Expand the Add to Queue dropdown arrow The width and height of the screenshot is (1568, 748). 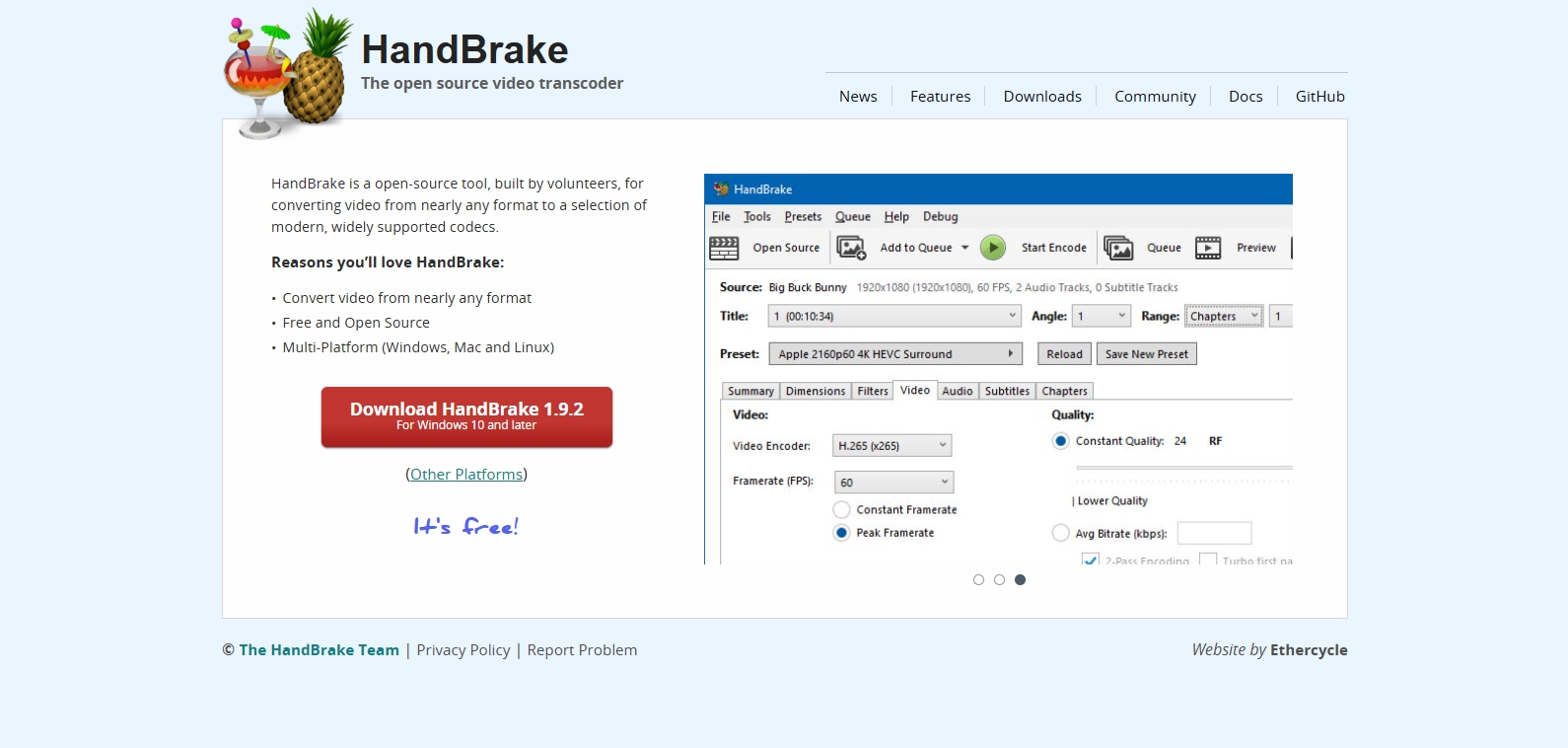[x=964, y=248]
